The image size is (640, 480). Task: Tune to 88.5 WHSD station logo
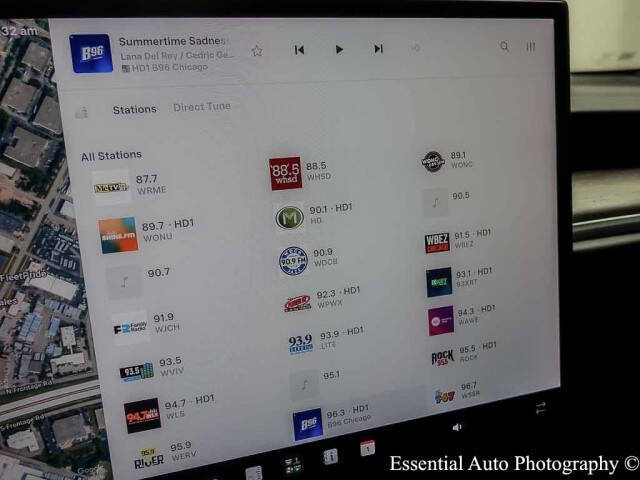coord(285,173)
